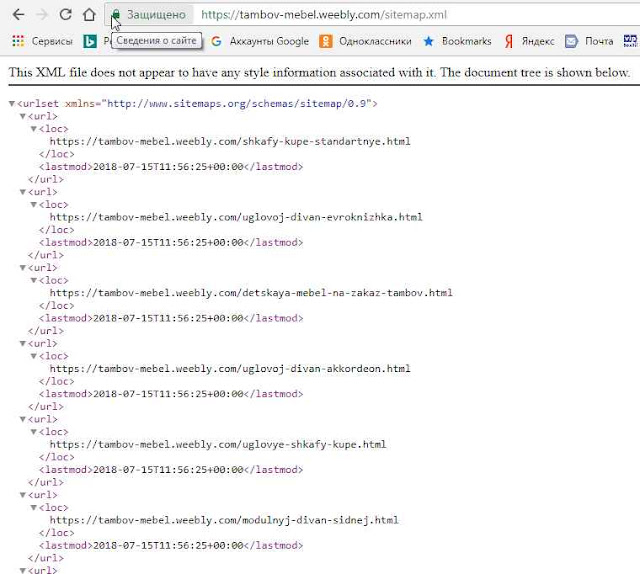Click lastmod line under shkafy-kupe-standartnye
The width and height of the screenshot is (640, 574).
click(171, 167)
